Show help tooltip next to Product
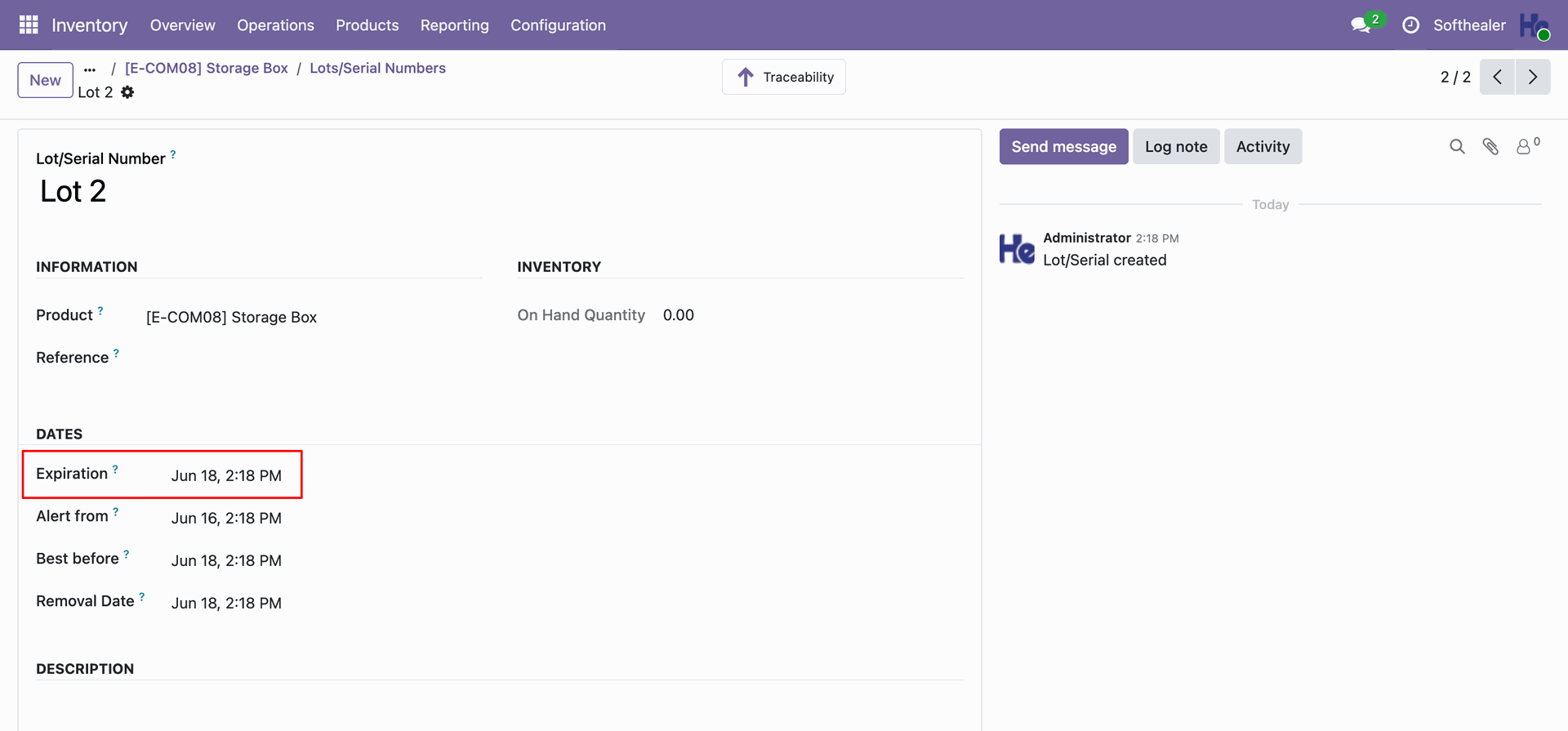 [x=100, y=311]
